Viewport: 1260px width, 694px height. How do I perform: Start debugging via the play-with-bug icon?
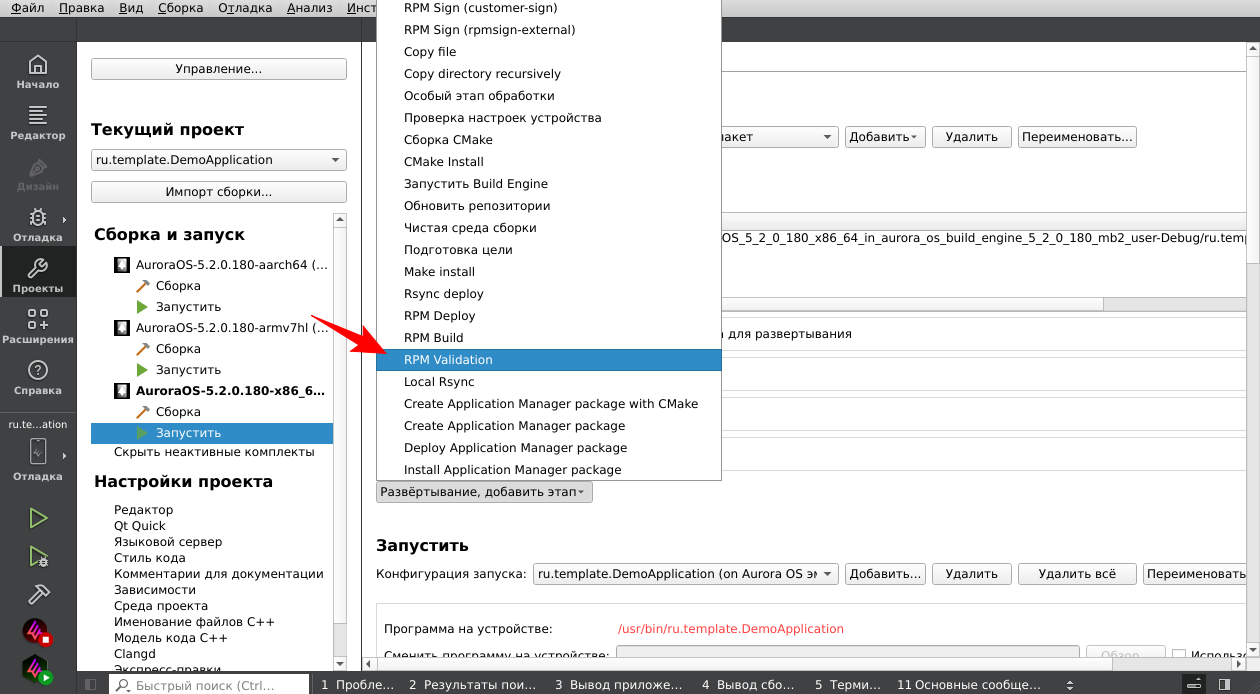coord(37,556)
